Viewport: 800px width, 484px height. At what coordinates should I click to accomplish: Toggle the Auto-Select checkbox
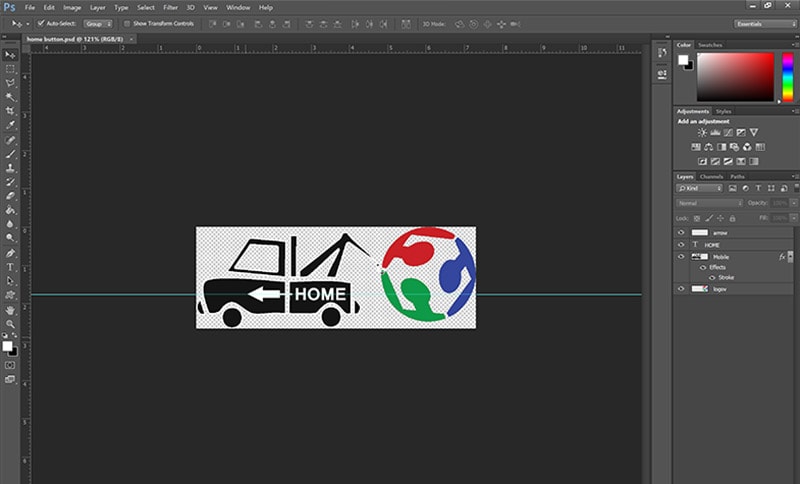tap(41, 23)
